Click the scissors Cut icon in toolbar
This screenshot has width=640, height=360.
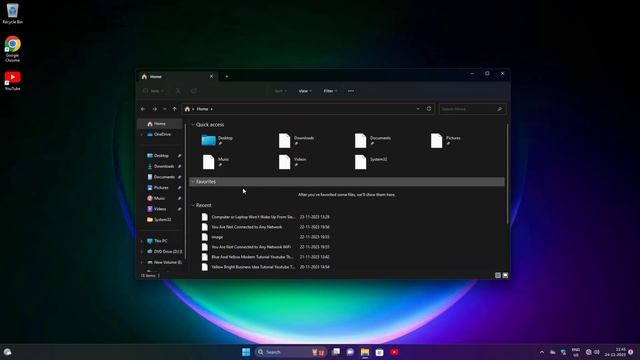coord(178,91)
